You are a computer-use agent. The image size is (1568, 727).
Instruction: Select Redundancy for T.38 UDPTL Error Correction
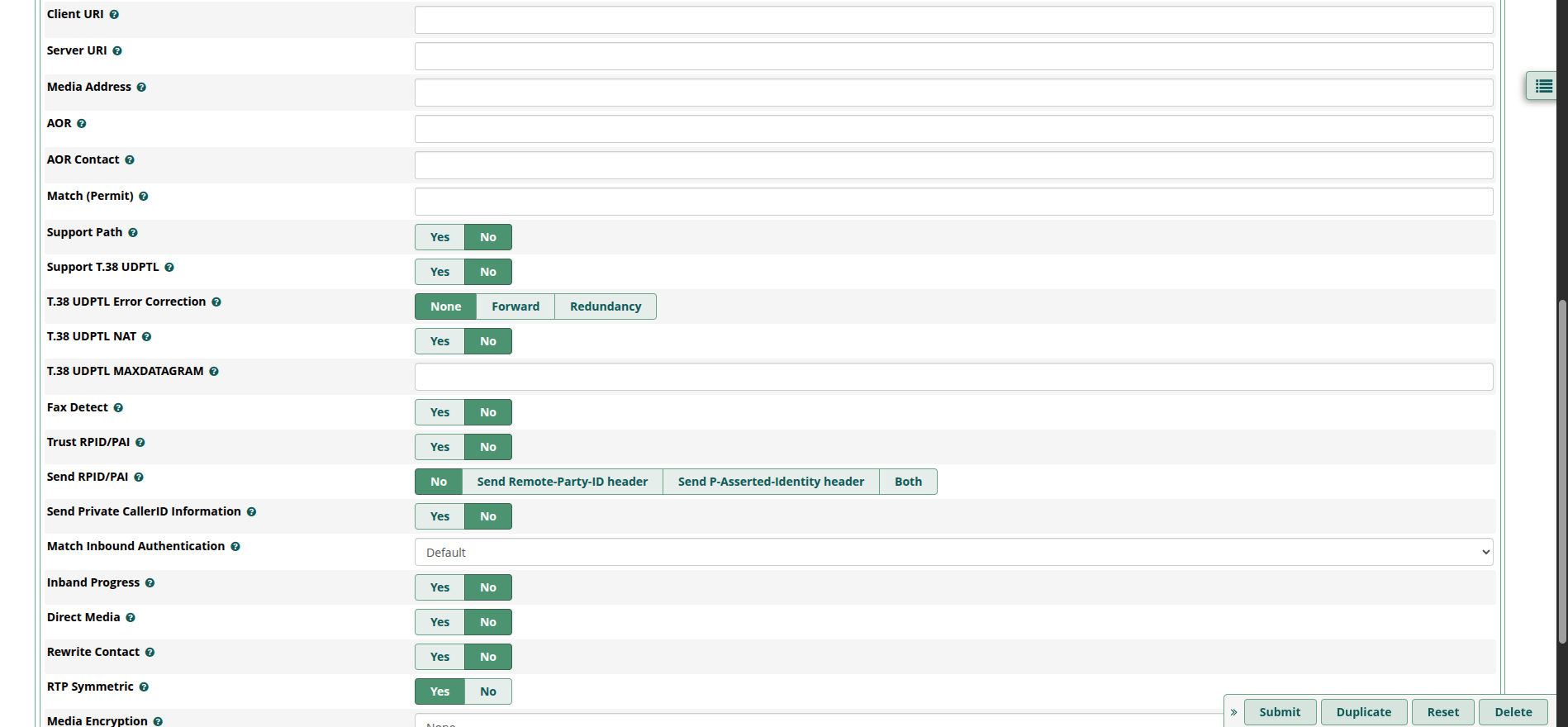[x=605, y=306]
